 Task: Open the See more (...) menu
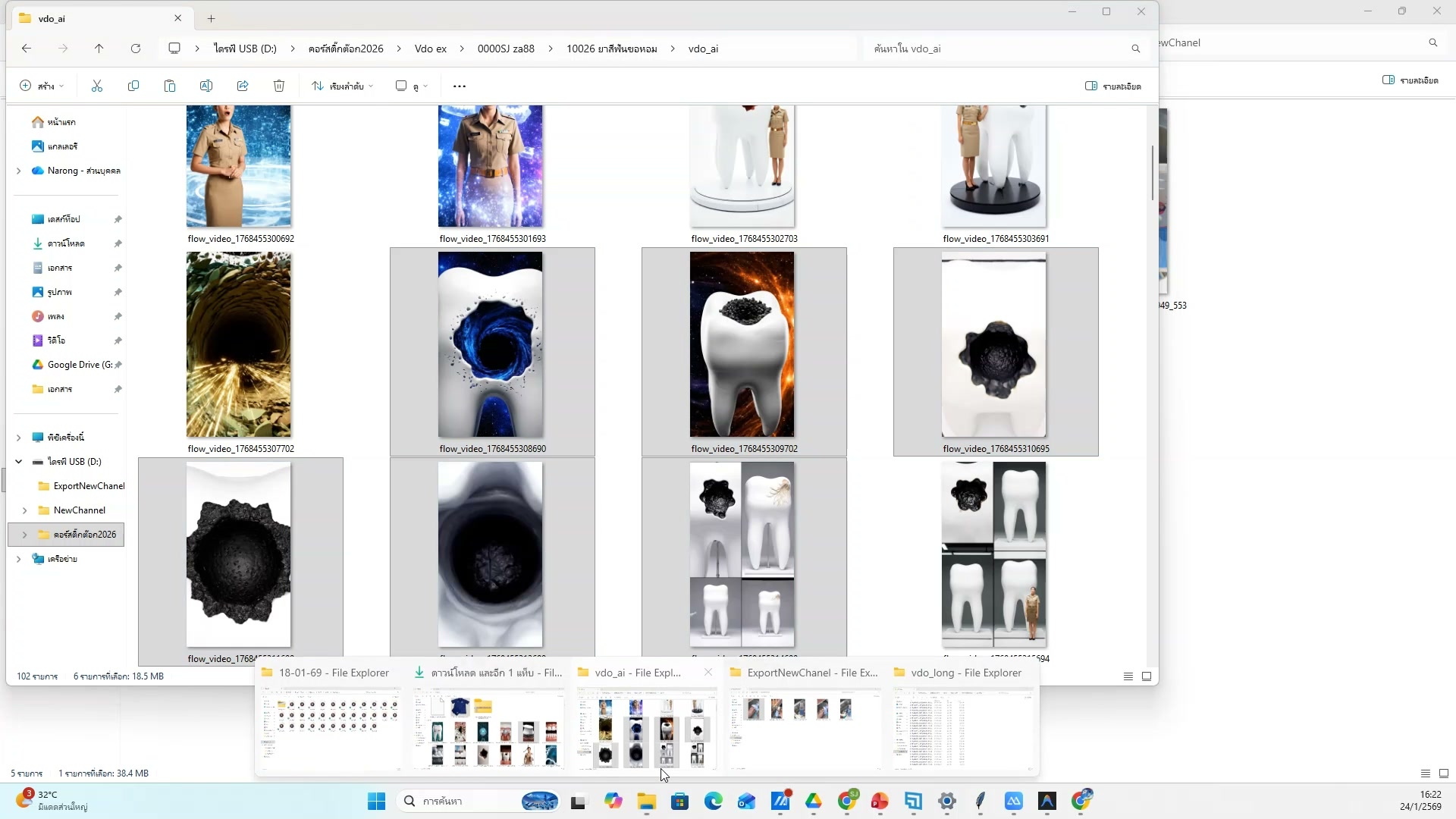[459, 86]
